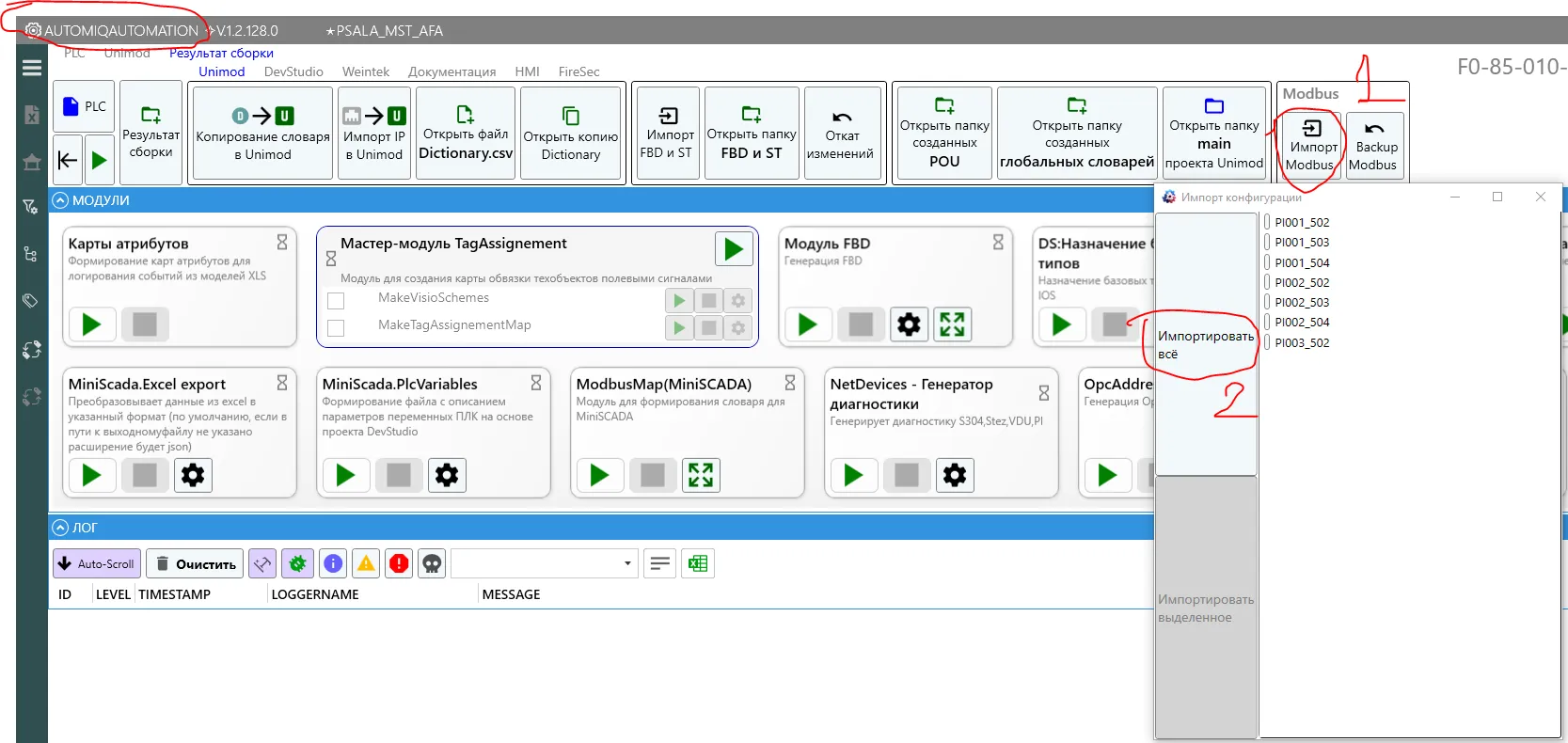Open folder of created global dictionaries
Screen dimensions: 1568x743
tap(1077, 133)
